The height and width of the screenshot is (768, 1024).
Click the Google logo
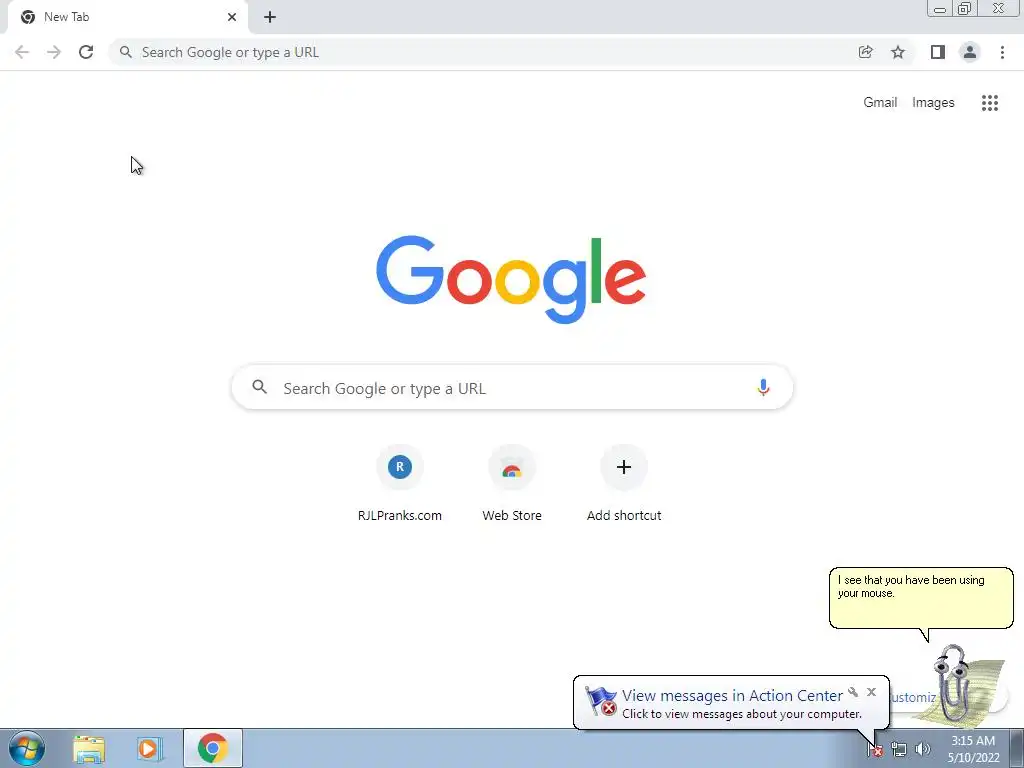point(511,280)
